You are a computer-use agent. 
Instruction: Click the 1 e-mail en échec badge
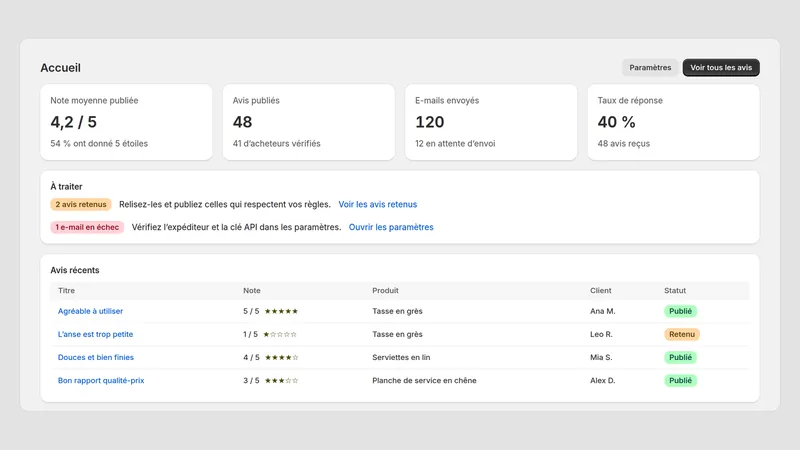click(87, 227)
